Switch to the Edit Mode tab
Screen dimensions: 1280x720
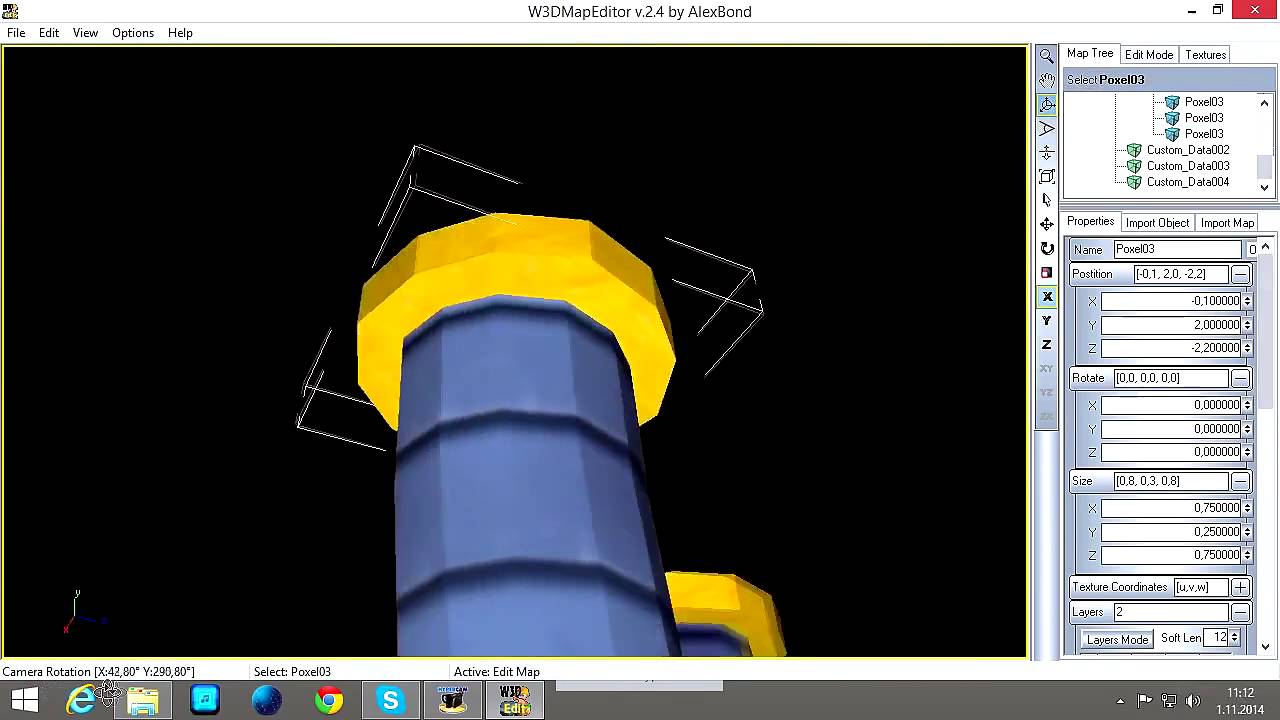pos(1149,55)
